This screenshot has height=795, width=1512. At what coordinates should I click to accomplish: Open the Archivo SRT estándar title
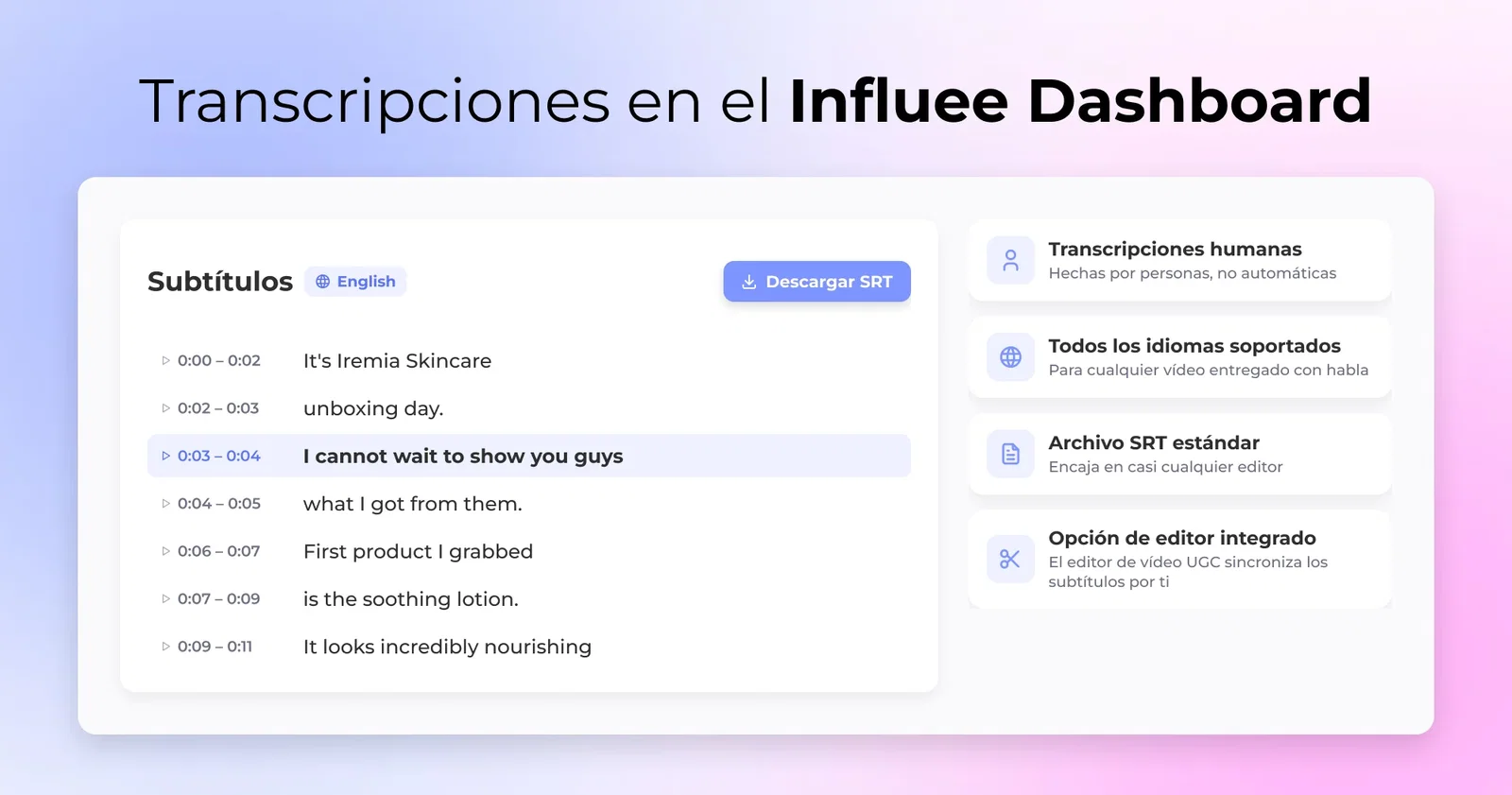click(x=1154, y=442)
